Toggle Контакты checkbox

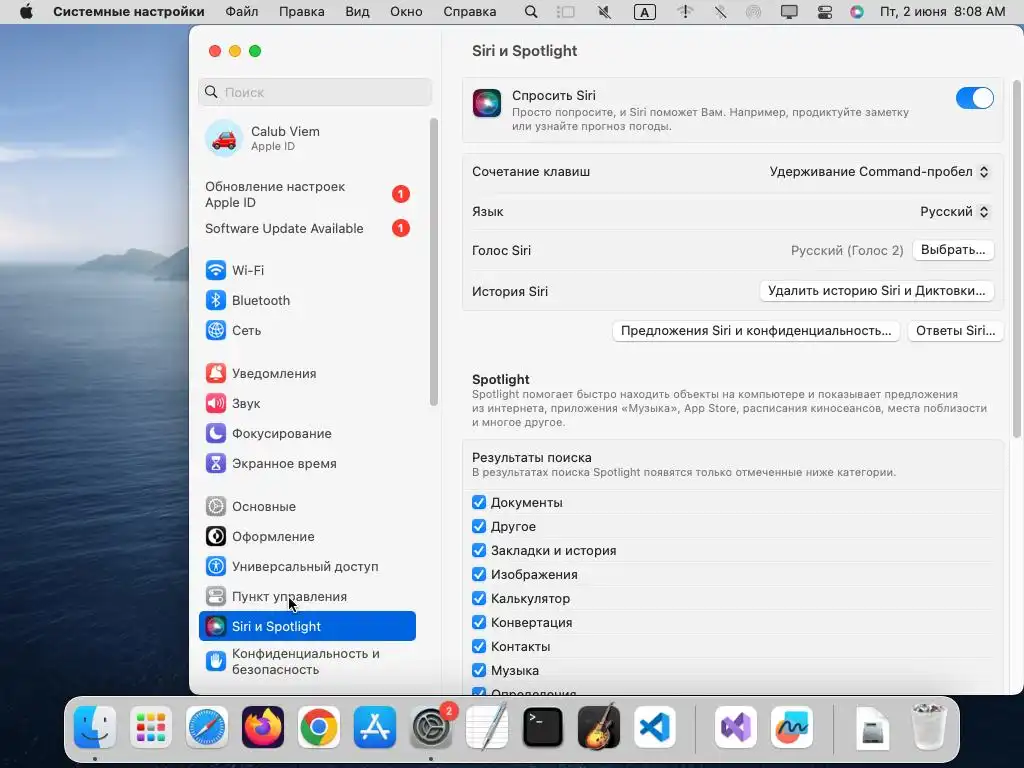tap(479, 647)
